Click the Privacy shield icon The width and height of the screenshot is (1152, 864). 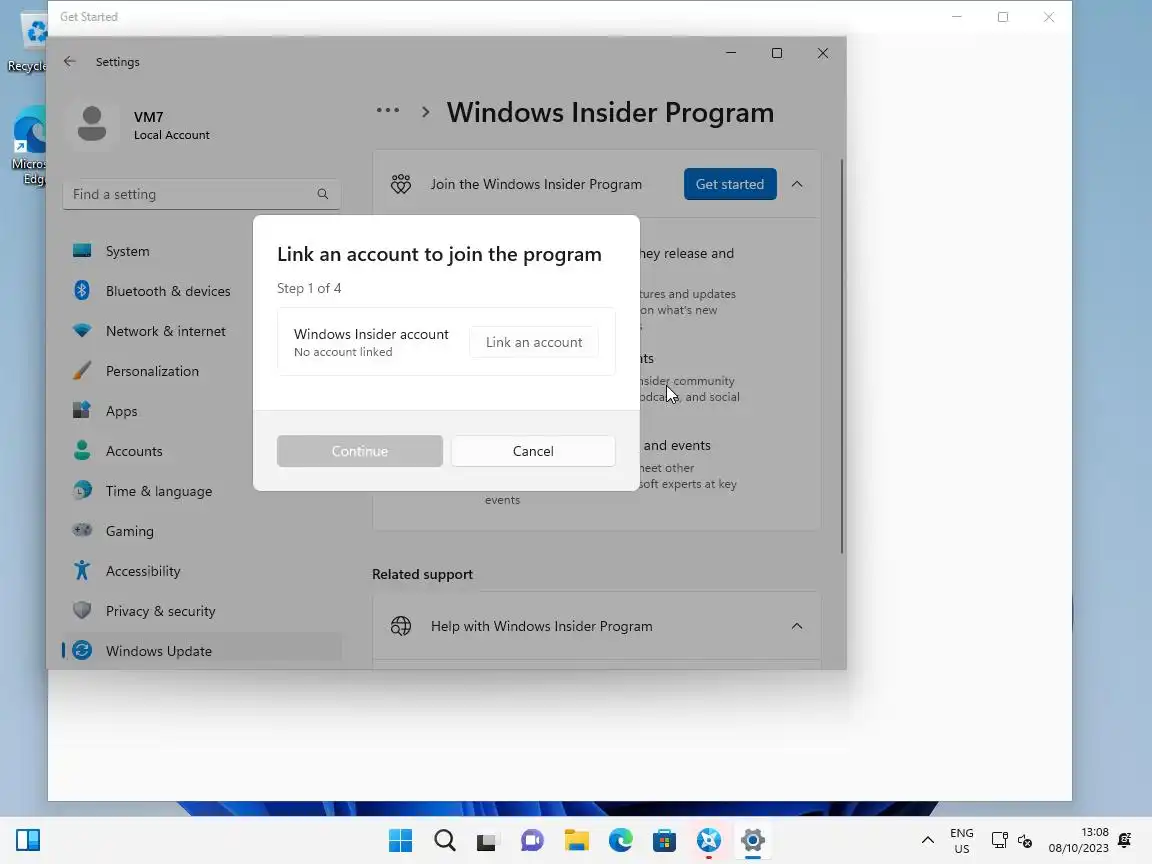(82, 610)
